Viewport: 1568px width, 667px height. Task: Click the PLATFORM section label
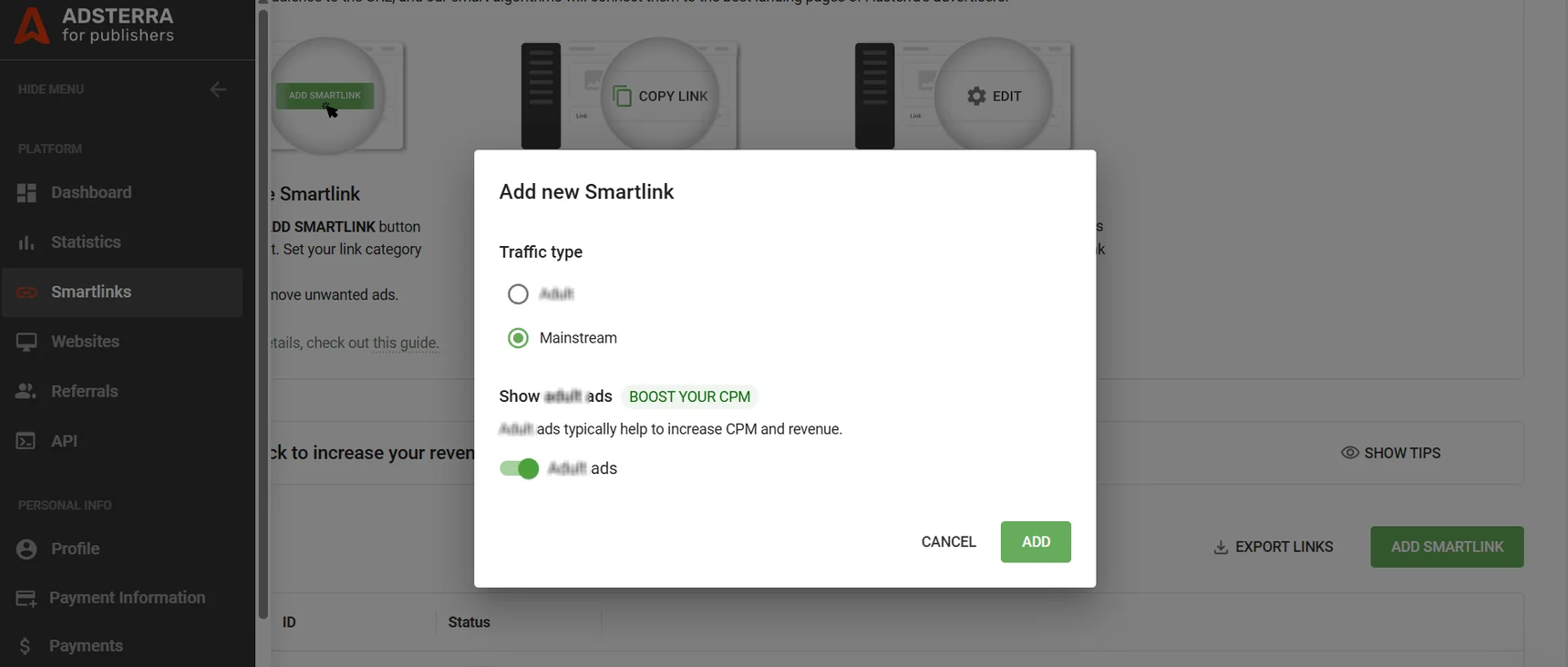click(50, 149)
